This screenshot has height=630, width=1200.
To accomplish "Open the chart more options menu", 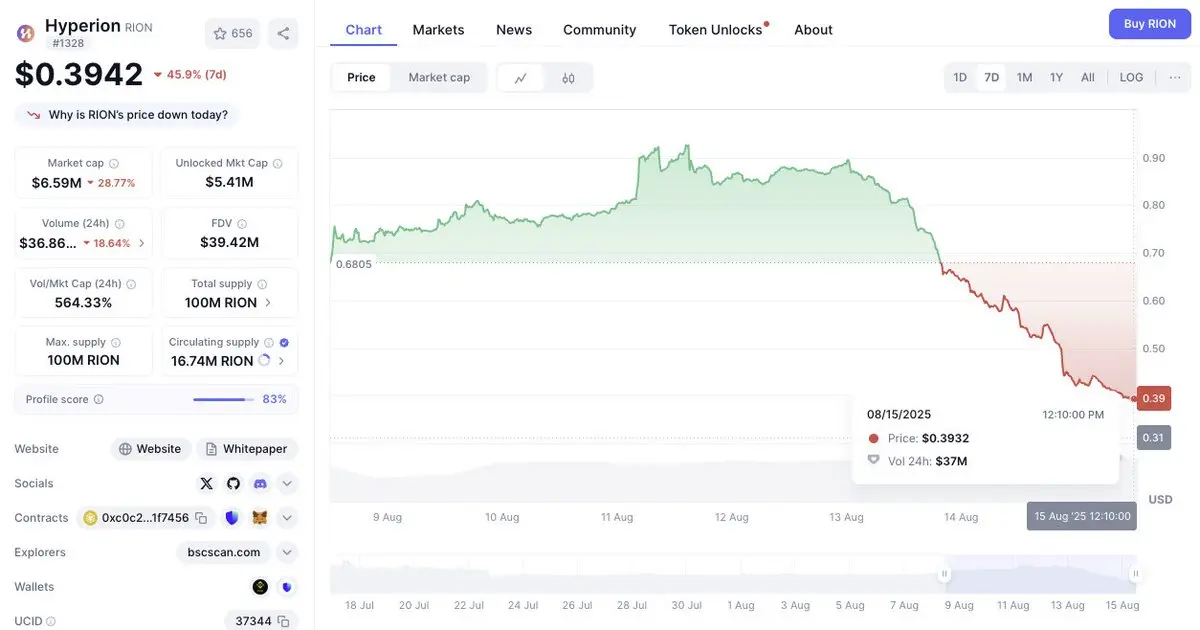I will click(x=1175, y=77).
